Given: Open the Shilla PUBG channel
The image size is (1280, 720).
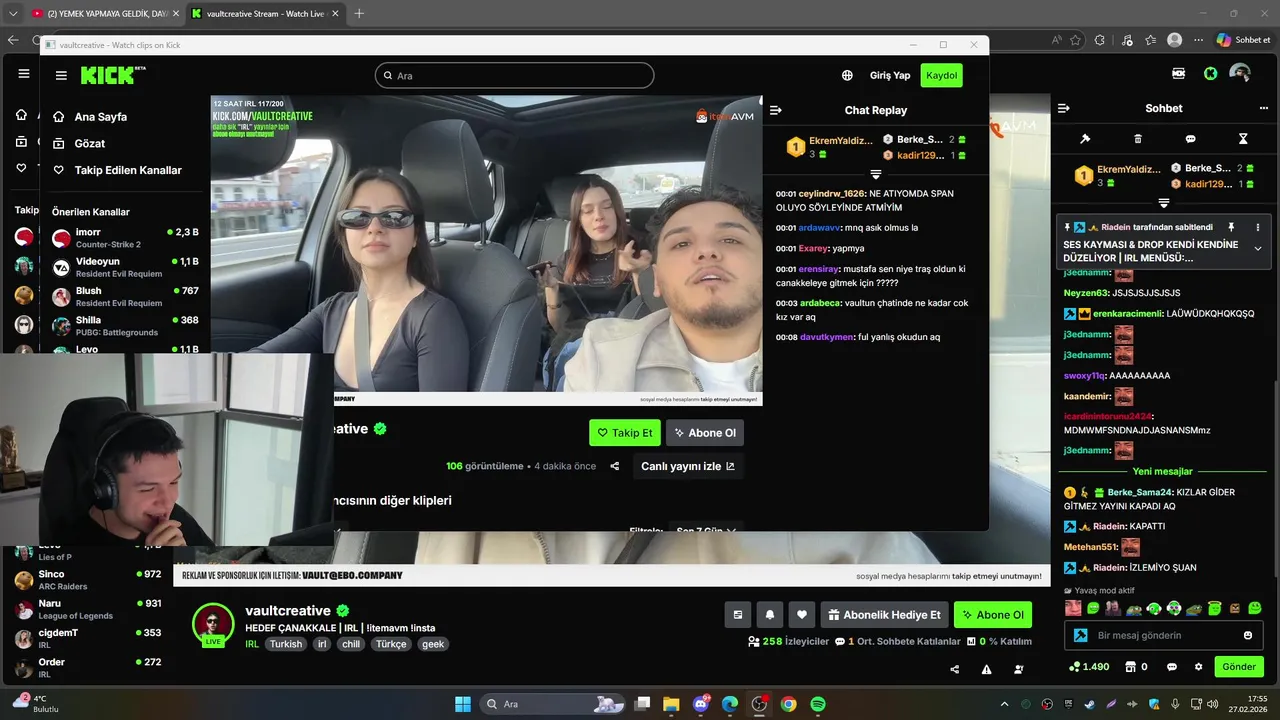Looking at the screenshot, I should pyautogui.click(x=125, y=326).
